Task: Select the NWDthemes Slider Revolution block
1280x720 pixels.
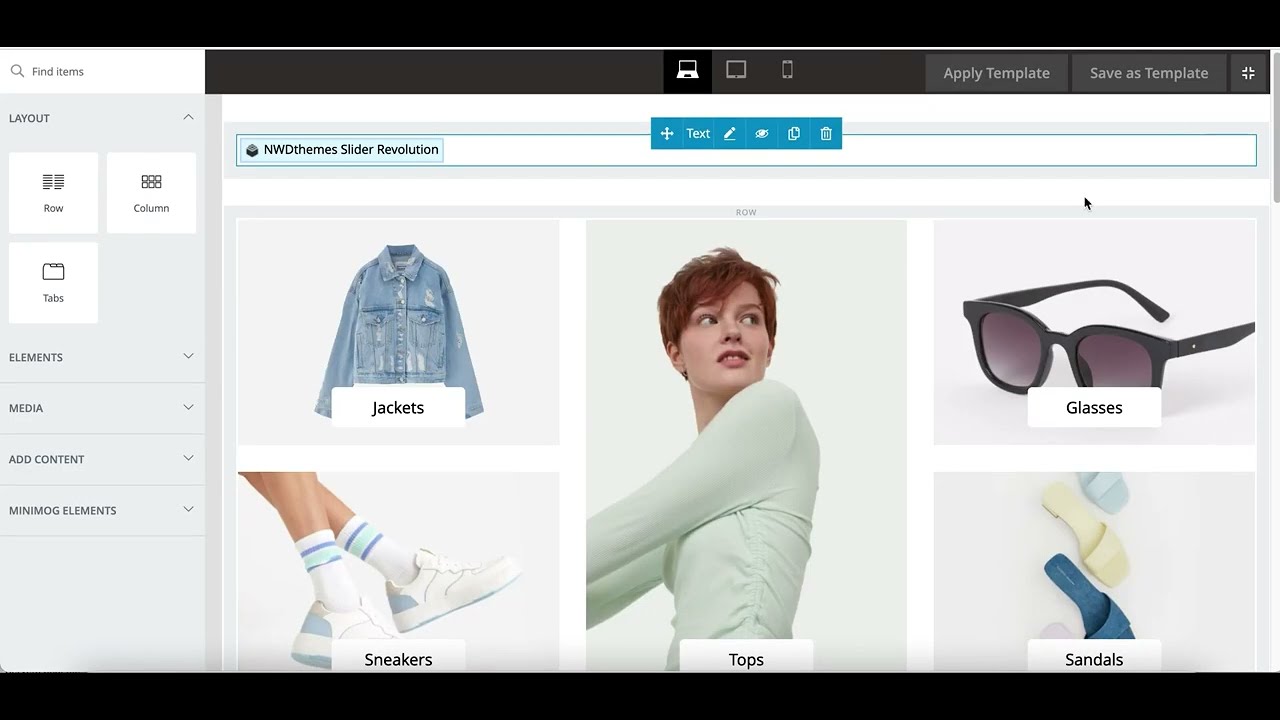Action: 341,150
